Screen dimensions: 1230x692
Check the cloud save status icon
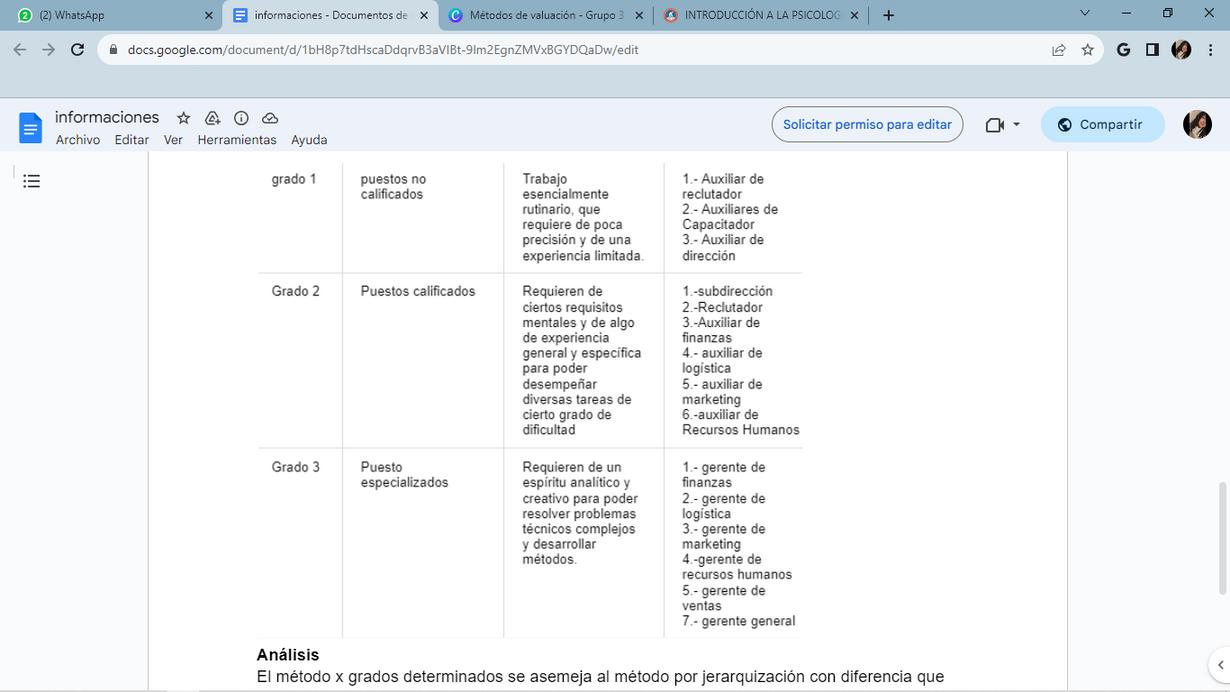pos(270,118)
